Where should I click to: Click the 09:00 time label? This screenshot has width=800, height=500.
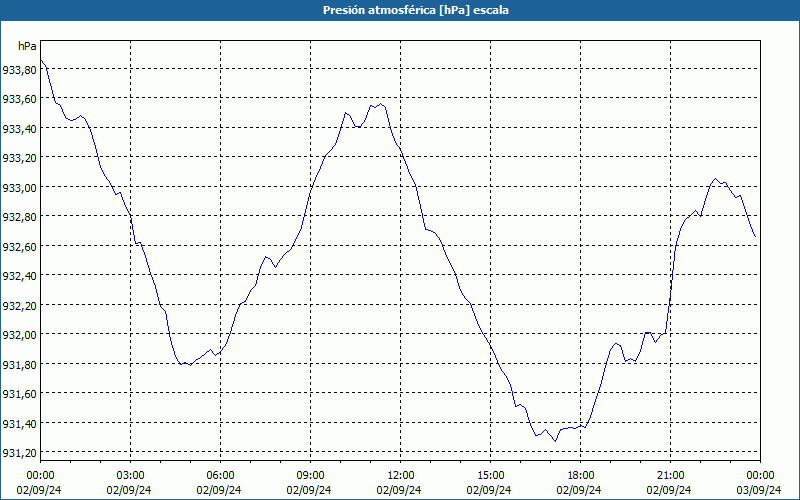[310, 476]
